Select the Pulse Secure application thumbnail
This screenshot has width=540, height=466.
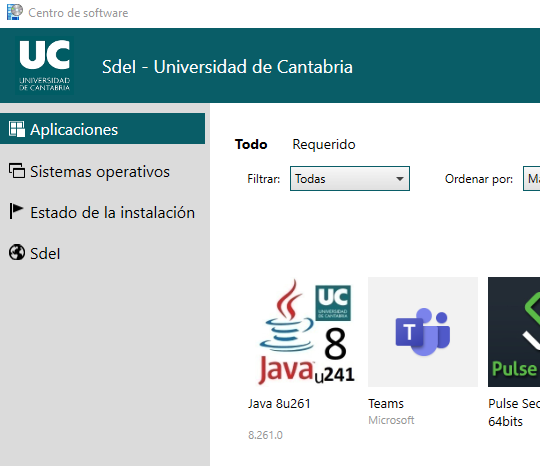pyautogui.click(x=514, y=332)
